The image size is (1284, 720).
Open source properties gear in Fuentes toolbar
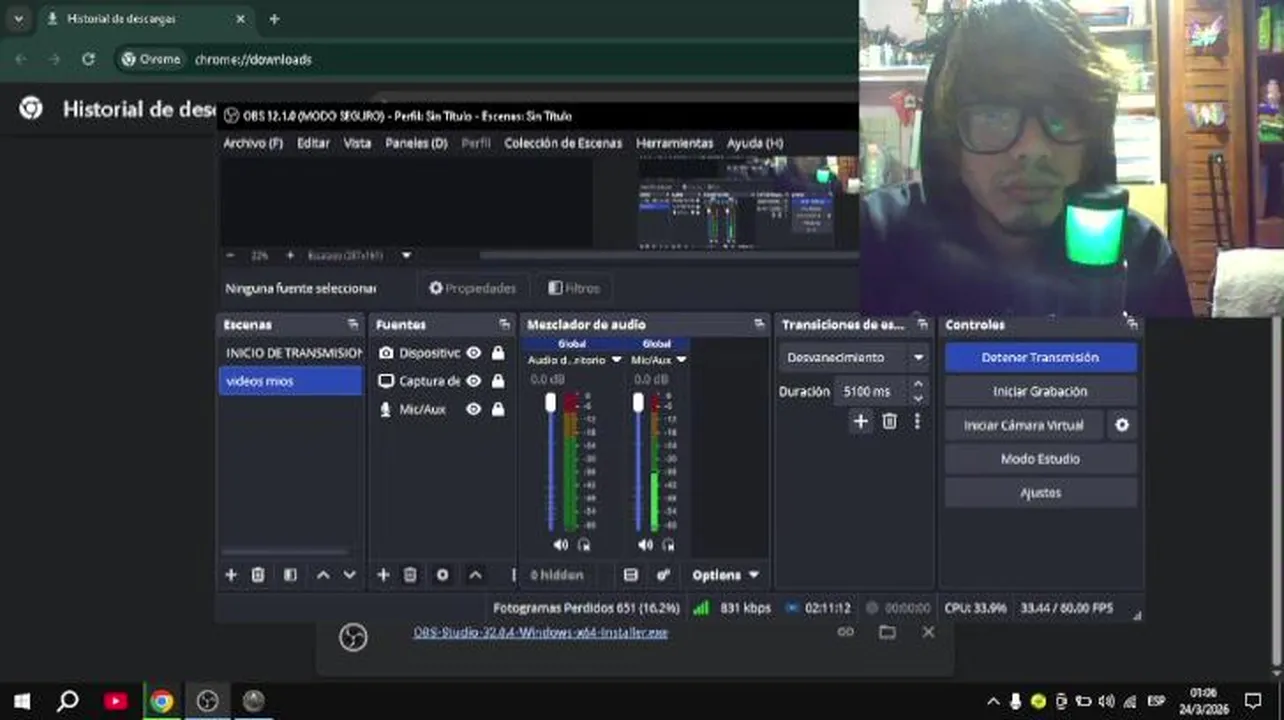pos(442,575)
